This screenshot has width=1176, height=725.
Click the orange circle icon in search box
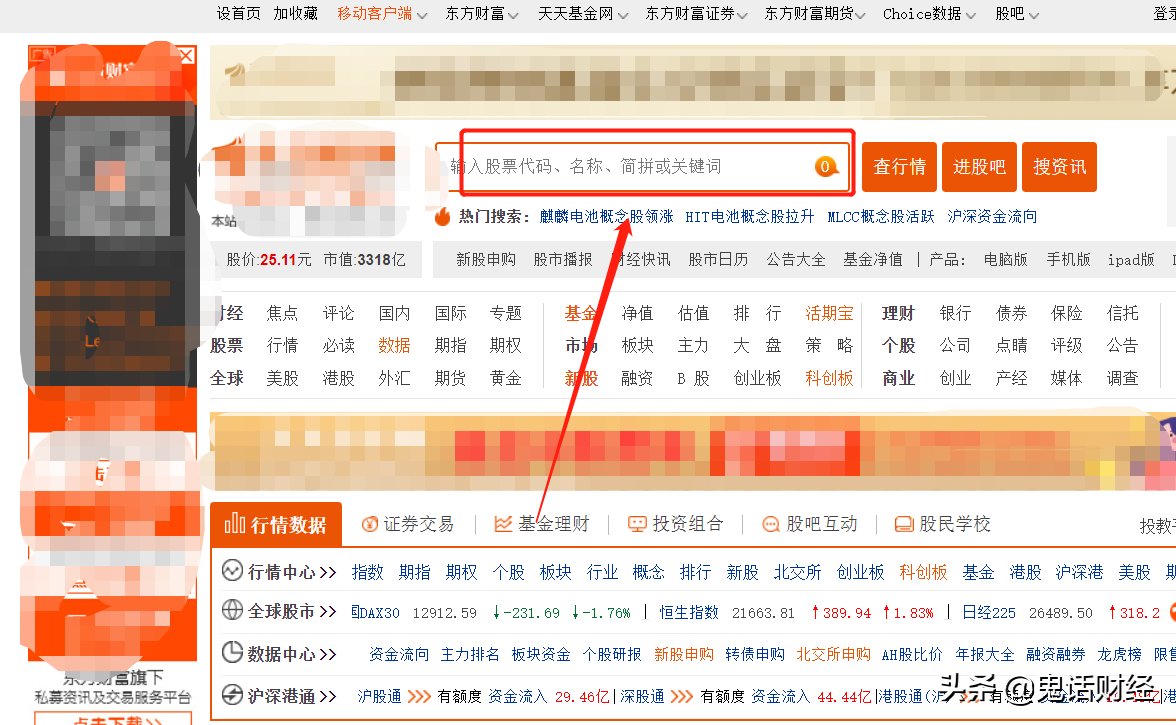(x=825, y=166)
